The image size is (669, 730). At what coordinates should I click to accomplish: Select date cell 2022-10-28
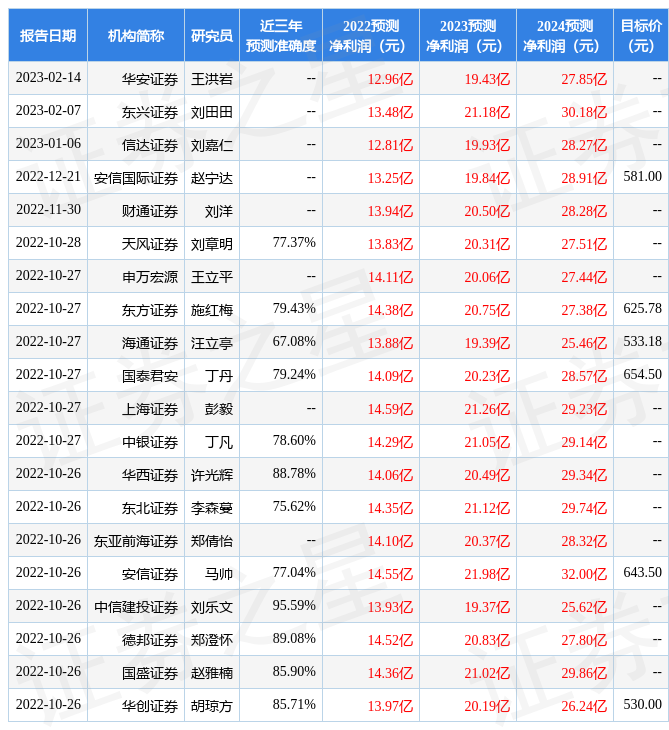[48, 243]
